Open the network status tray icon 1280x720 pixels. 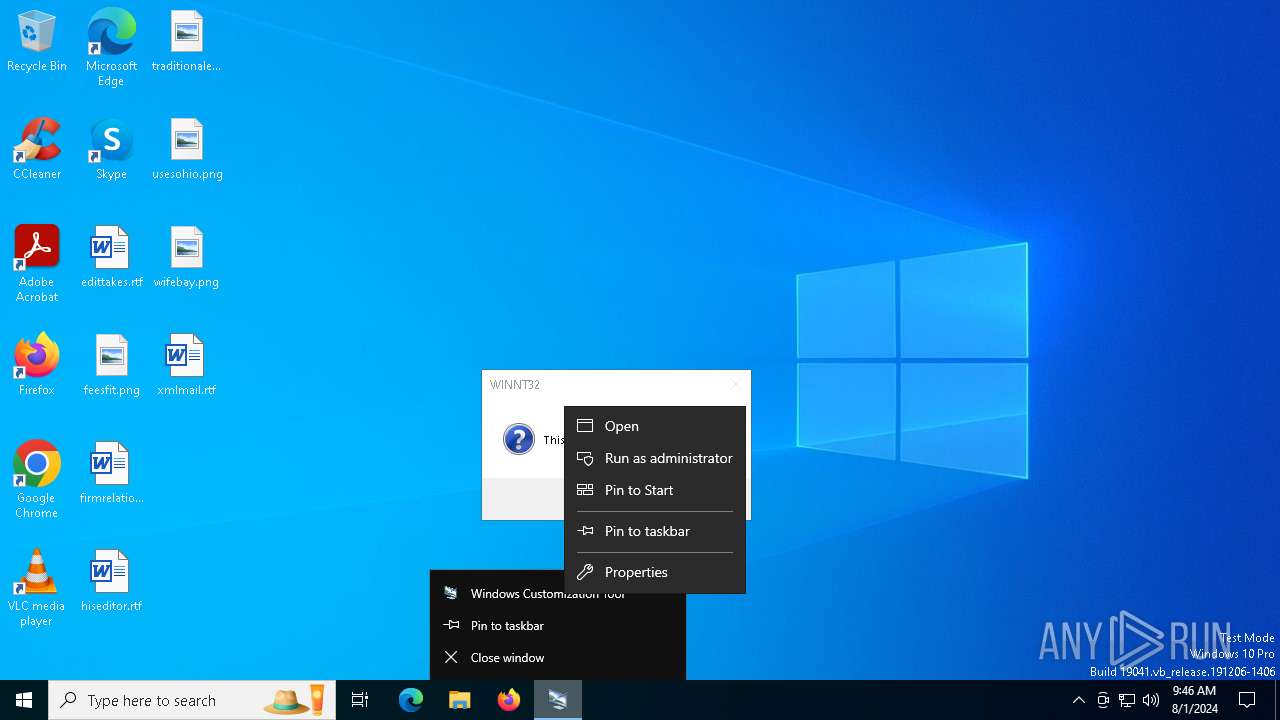coord(1127,700)
